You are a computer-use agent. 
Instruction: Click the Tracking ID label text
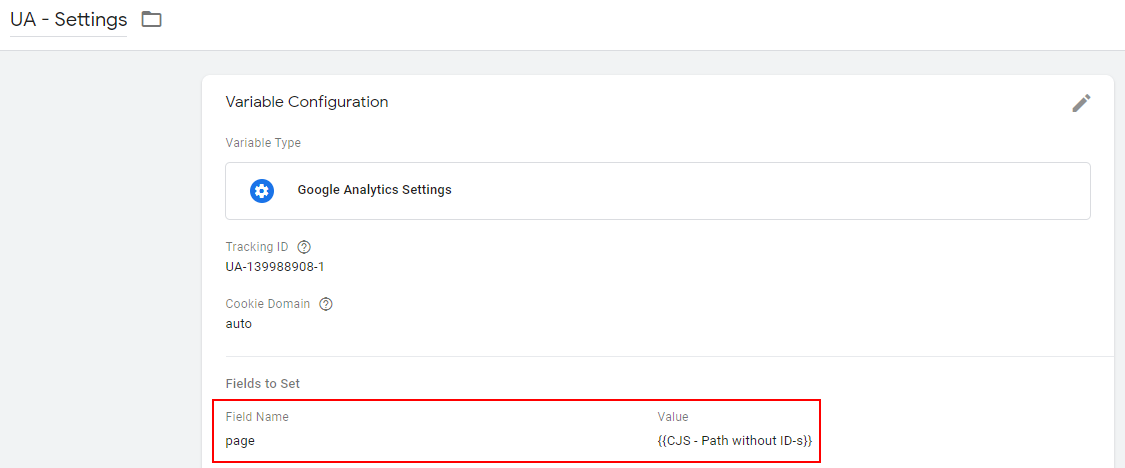point(257,247)
